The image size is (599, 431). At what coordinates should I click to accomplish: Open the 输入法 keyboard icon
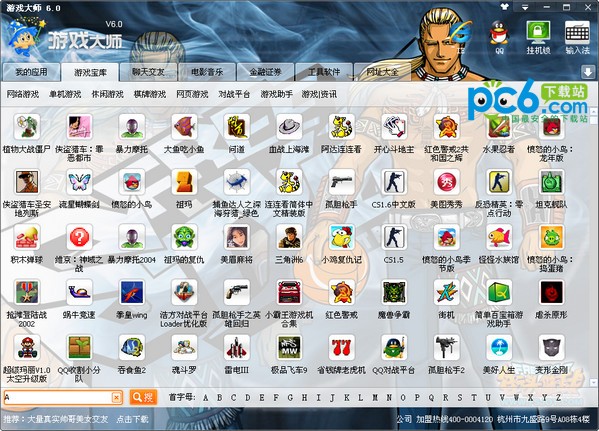[577, 32]
